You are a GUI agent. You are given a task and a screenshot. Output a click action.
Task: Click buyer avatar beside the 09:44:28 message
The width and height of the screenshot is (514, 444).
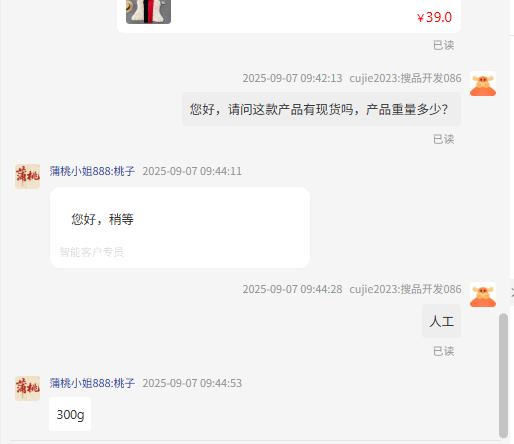(x=483, y=295)
